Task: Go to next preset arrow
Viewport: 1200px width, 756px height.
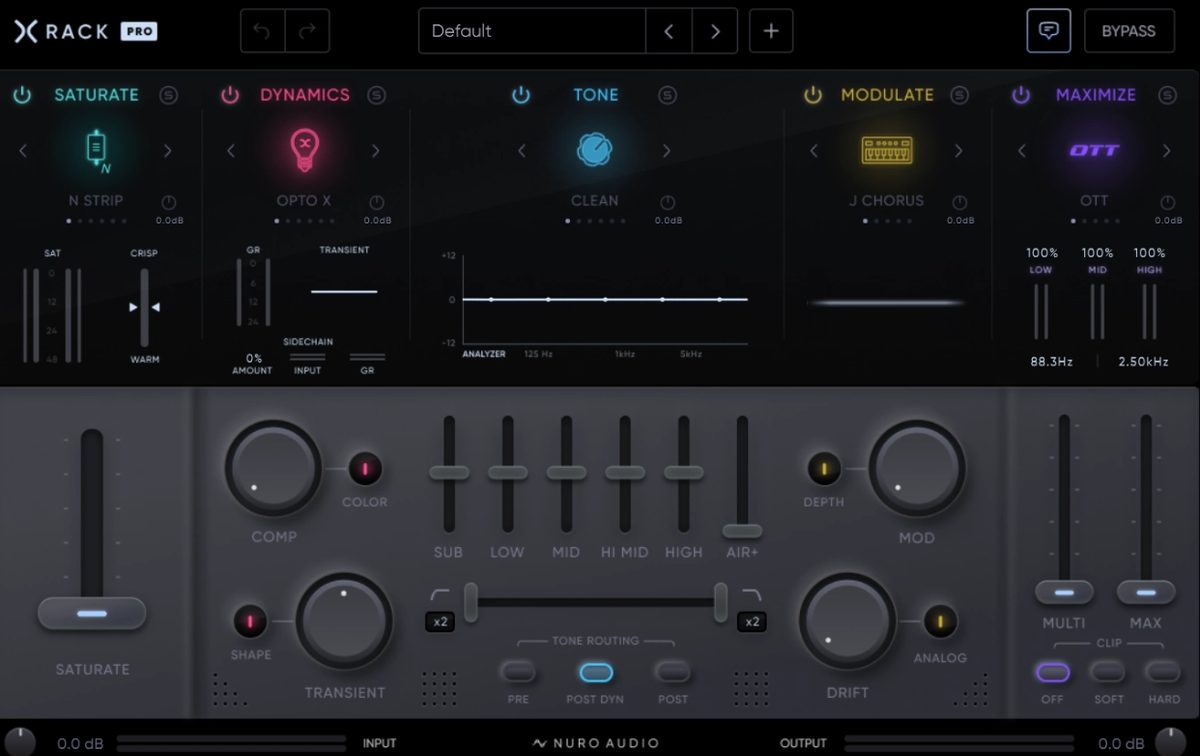Action: (x=715, y=31)
